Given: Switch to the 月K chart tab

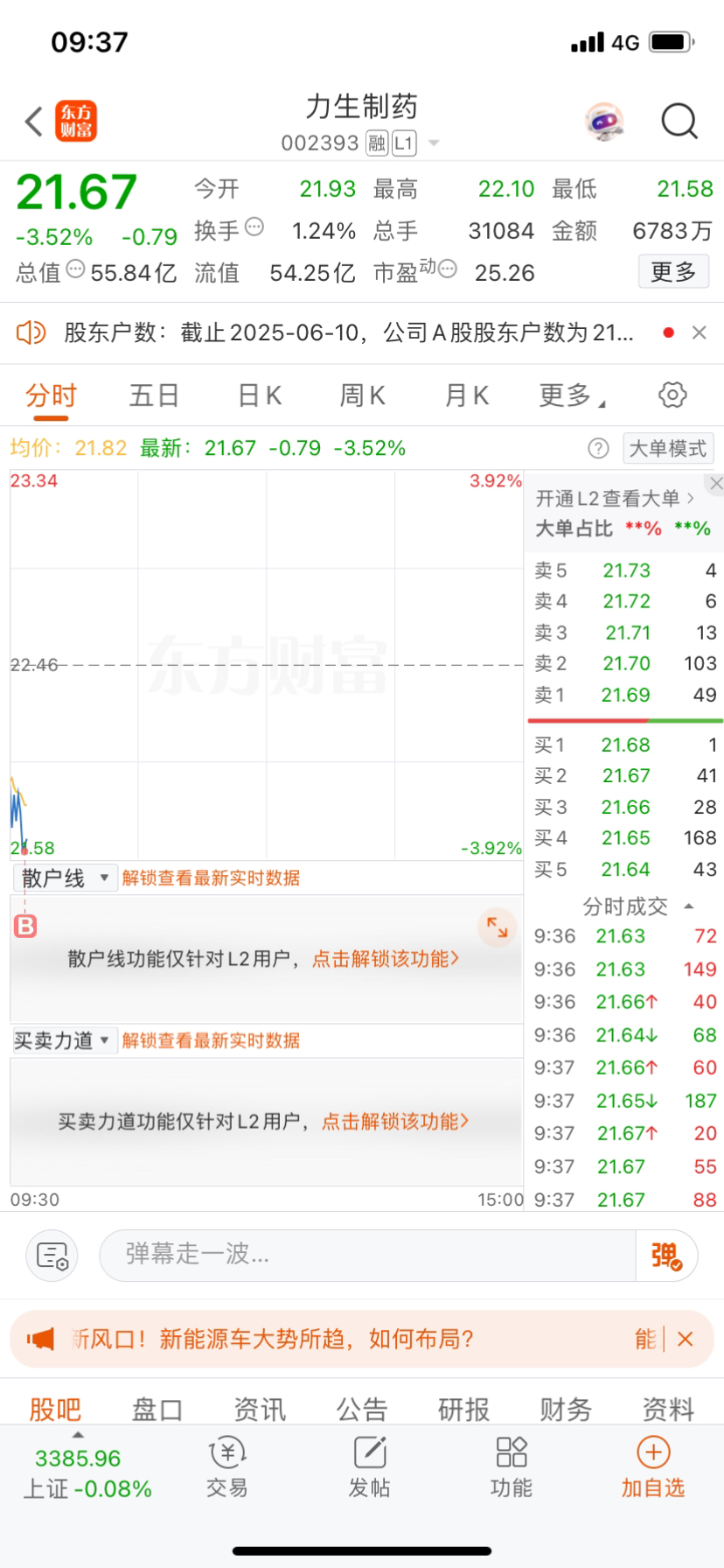Looking at the screenshot, I should click(467, 395).
